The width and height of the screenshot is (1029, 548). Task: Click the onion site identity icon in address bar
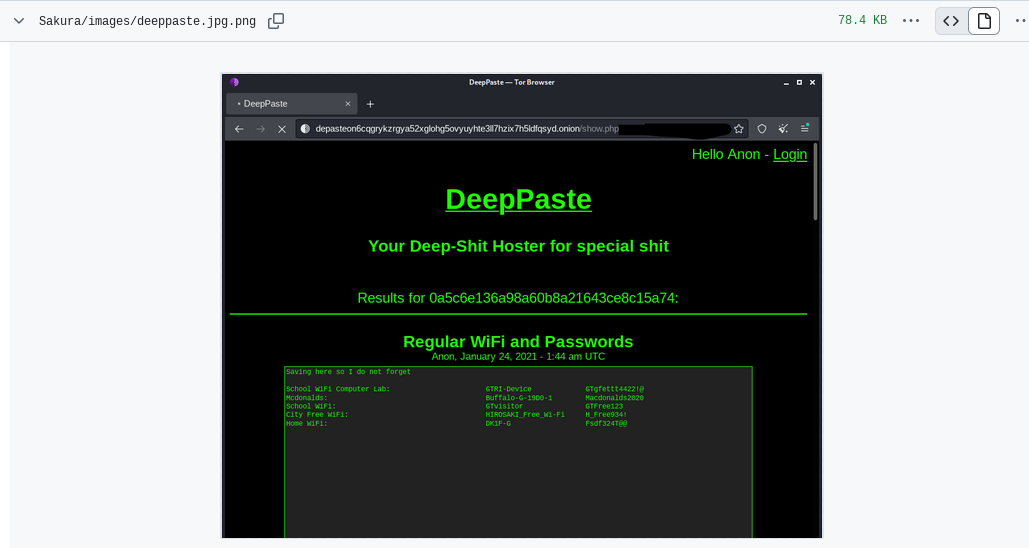coord(305,129)
